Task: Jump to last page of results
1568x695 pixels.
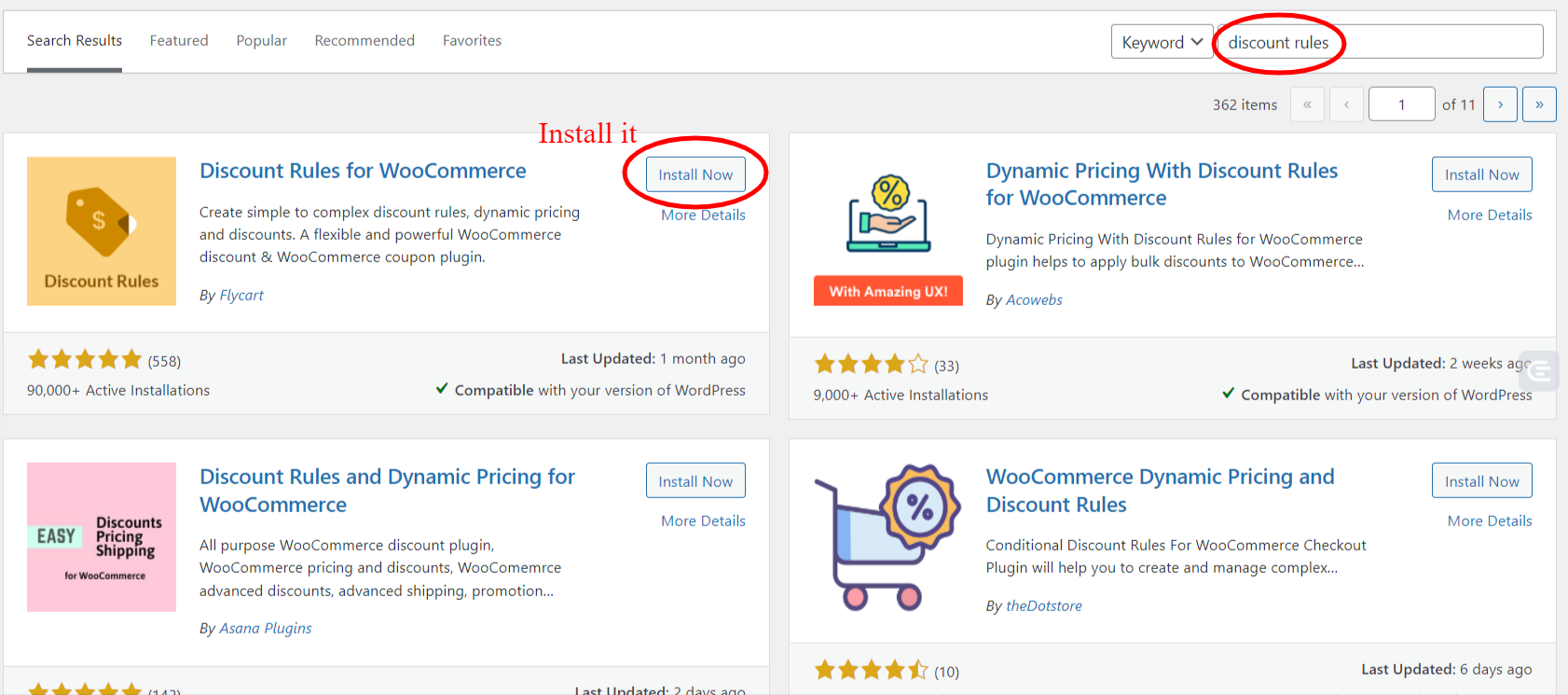Action: [x=1539, y=104]
